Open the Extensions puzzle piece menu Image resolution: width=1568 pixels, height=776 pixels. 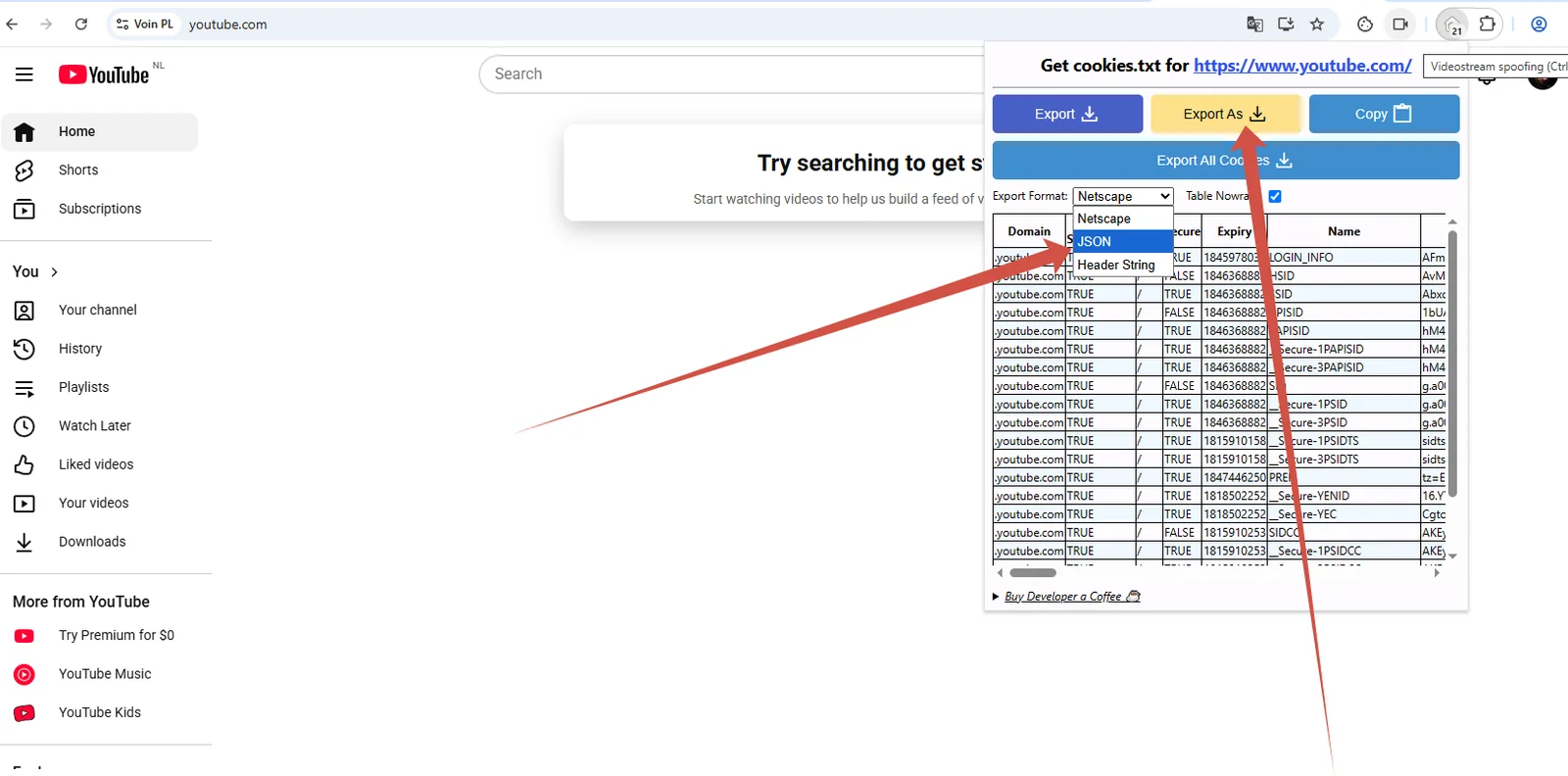click(x=1488, y=24)
